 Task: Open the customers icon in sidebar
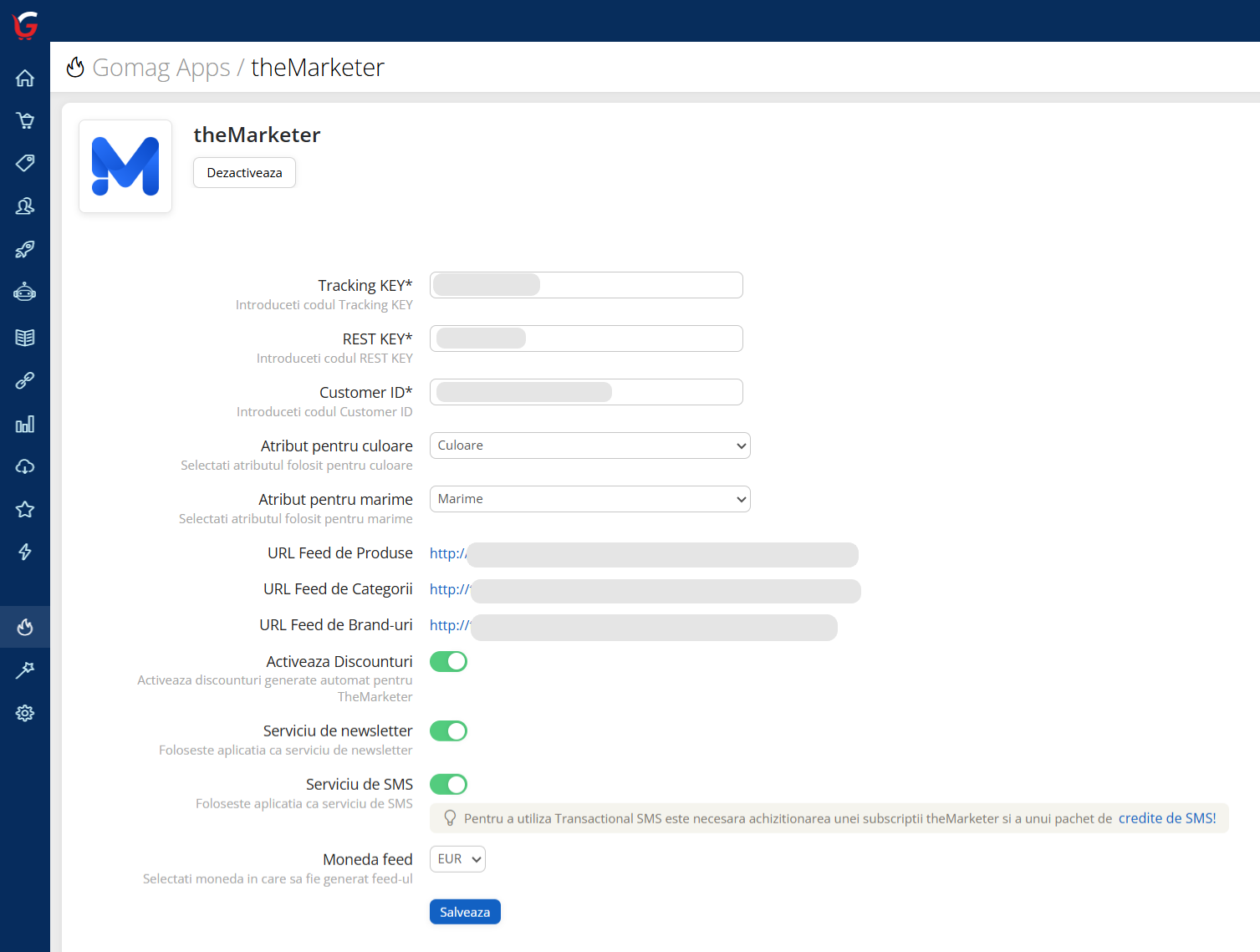(25, 206)
